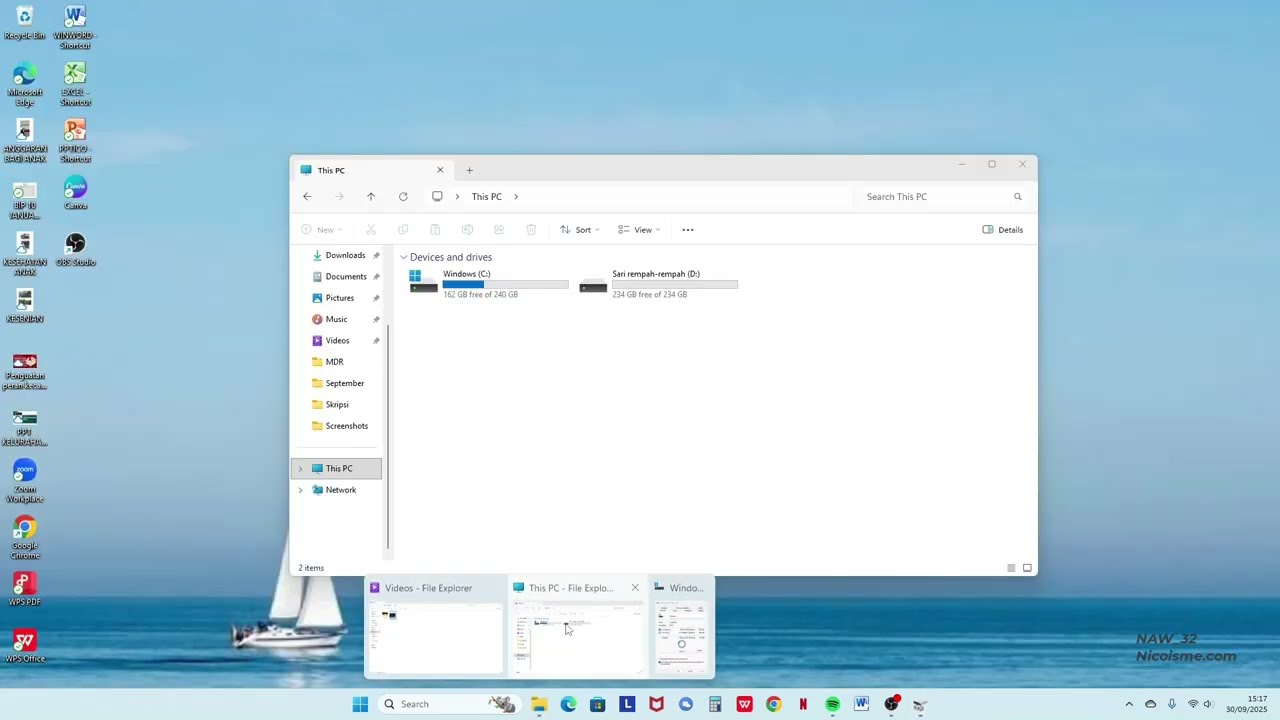Click the D: drive storage usage bar
Viewport: 1280px width, 720px height.
675,285
